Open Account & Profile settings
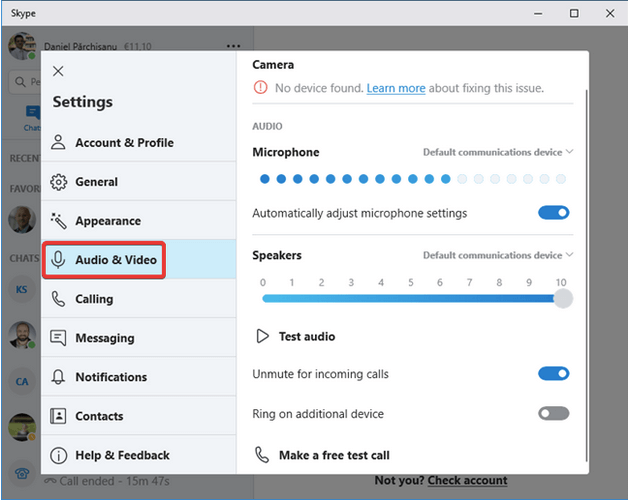The height and width of the screenshot is (501, 628). [x=139, y=143]
